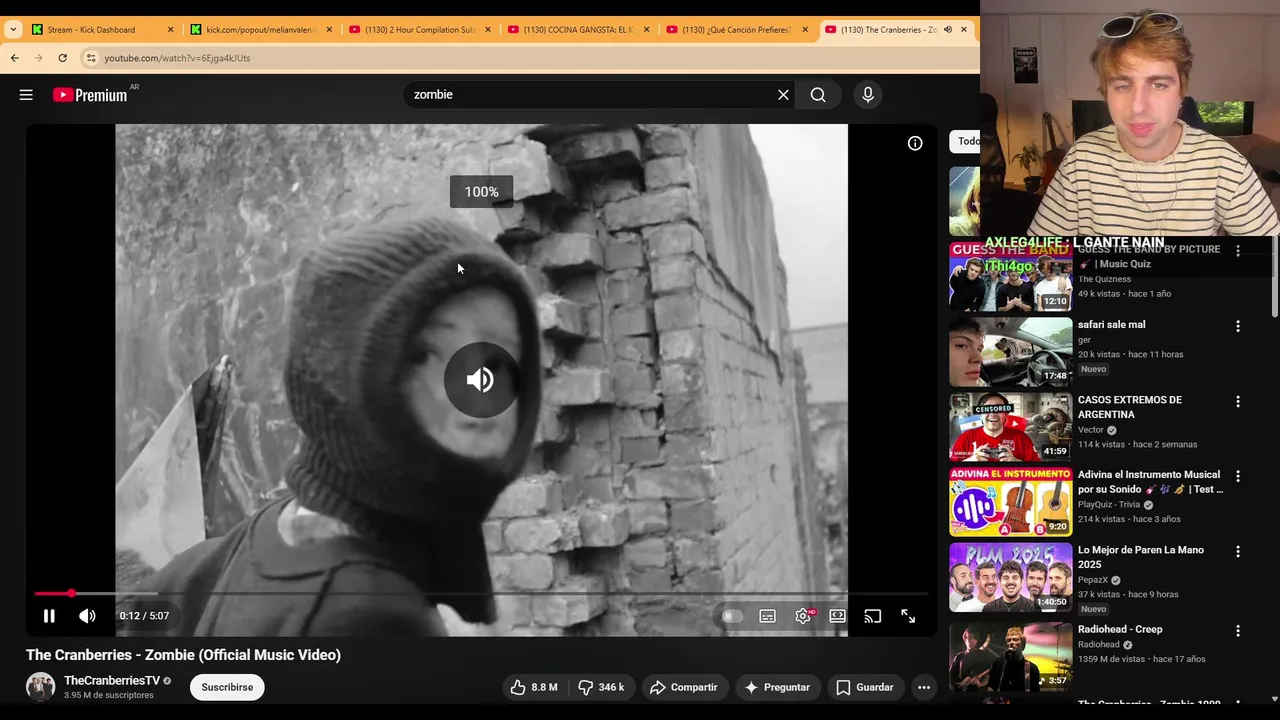The width and height of the screenshot is (1280, 720).
Task: Open the Radiohead - Creep title link
Action: tap(1120, 630)
